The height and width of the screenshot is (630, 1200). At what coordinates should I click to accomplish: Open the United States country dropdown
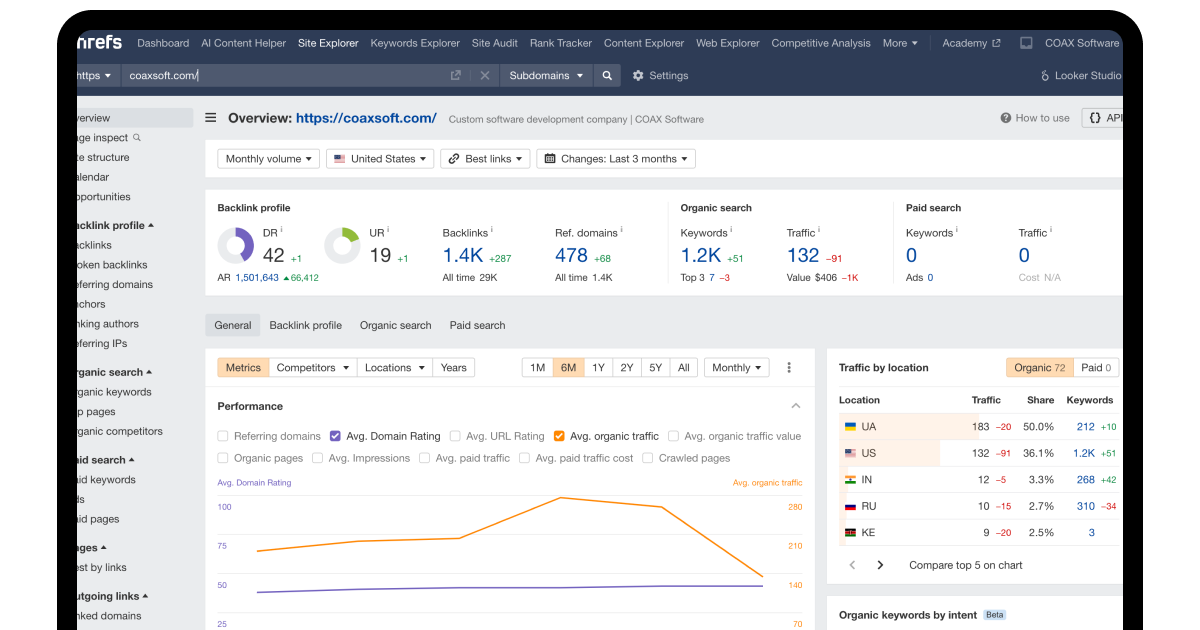[x=380, y=159]
